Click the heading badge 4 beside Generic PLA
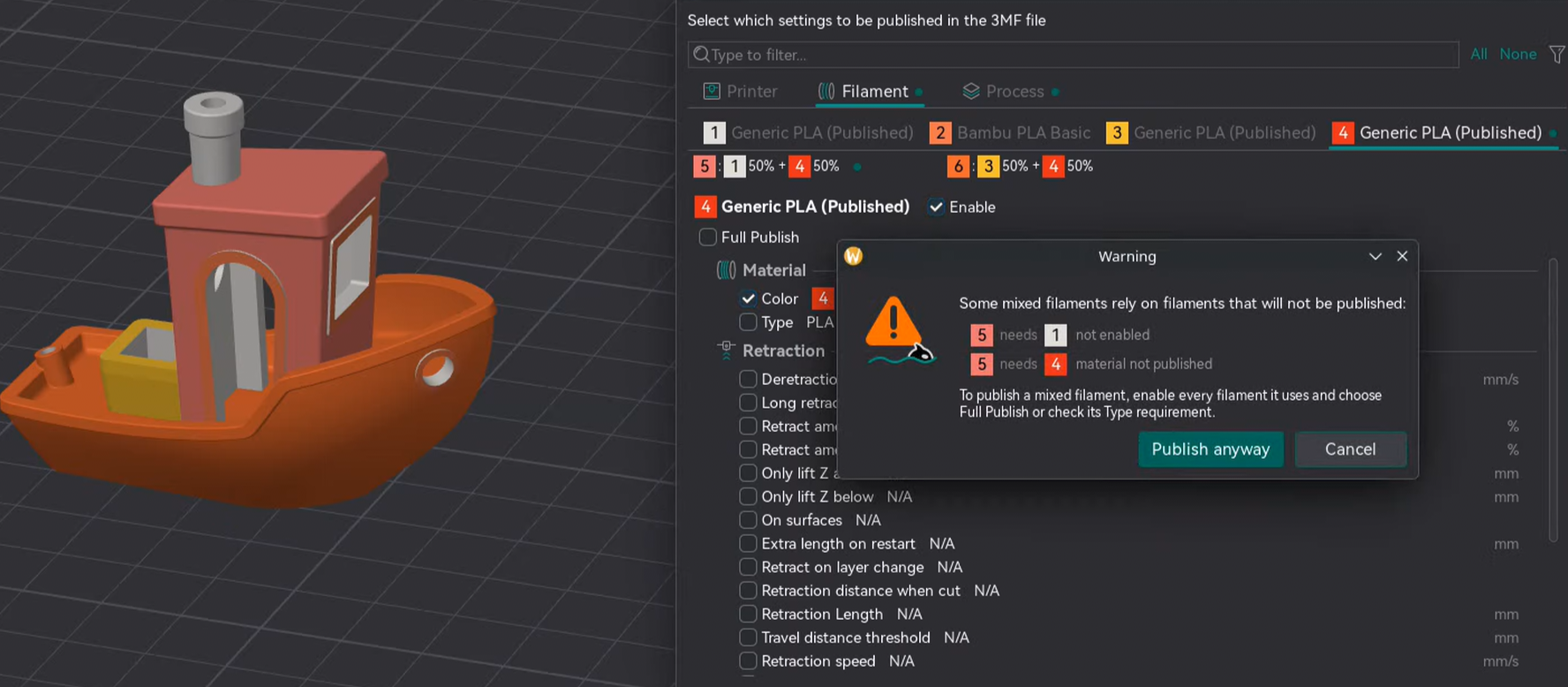 (x=705, y=207)
